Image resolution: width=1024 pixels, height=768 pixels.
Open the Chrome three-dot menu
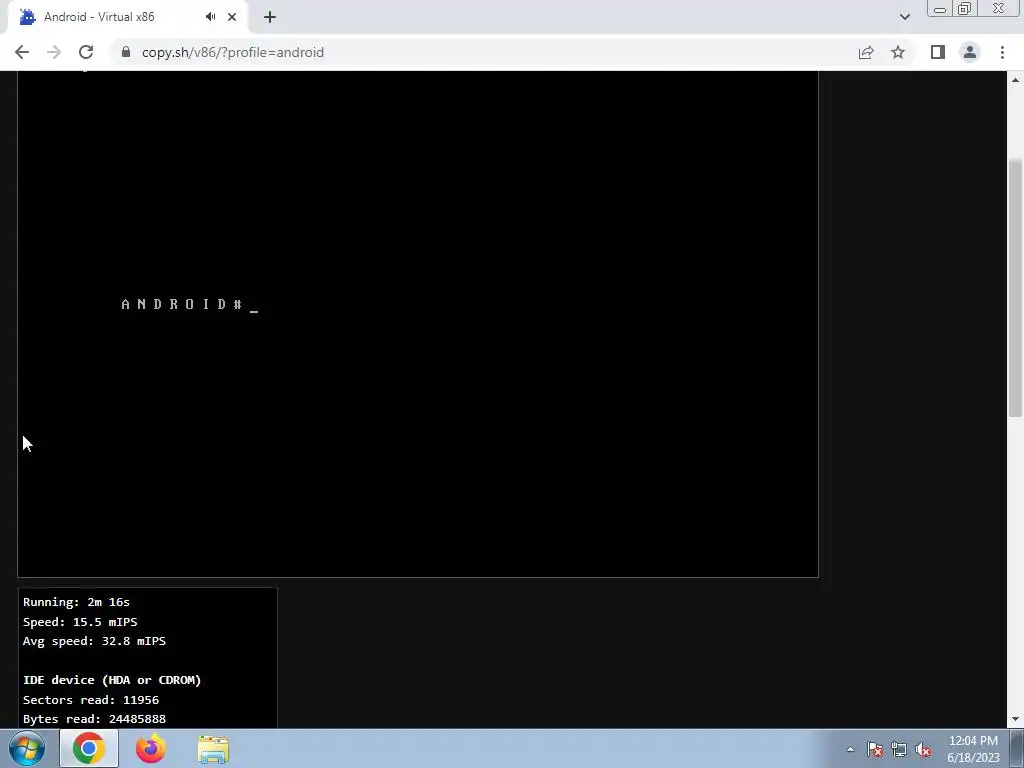pos(1002,52)
